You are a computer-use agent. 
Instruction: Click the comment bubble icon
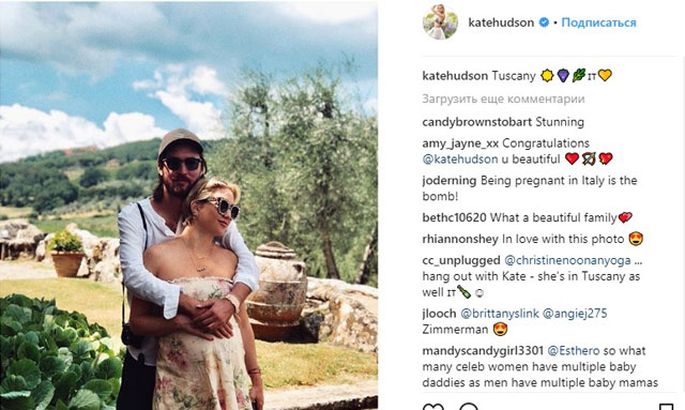[x=469, y=407]
